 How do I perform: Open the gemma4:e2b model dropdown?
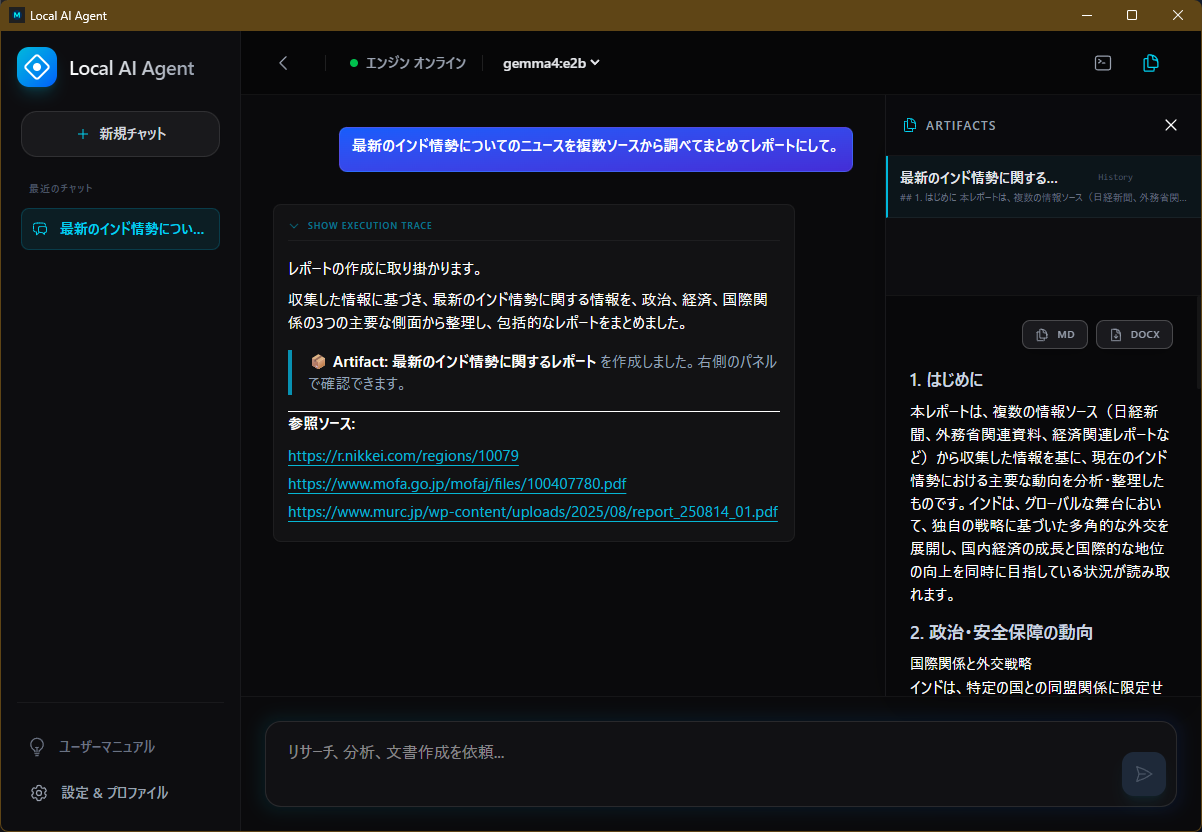(x=551, y=63)
